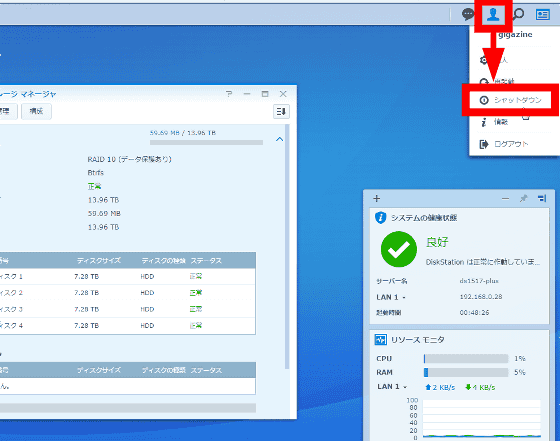Open LAN 1 dropdown in Resource Monitor
560x441 pixels.
[x=405, y=387]
